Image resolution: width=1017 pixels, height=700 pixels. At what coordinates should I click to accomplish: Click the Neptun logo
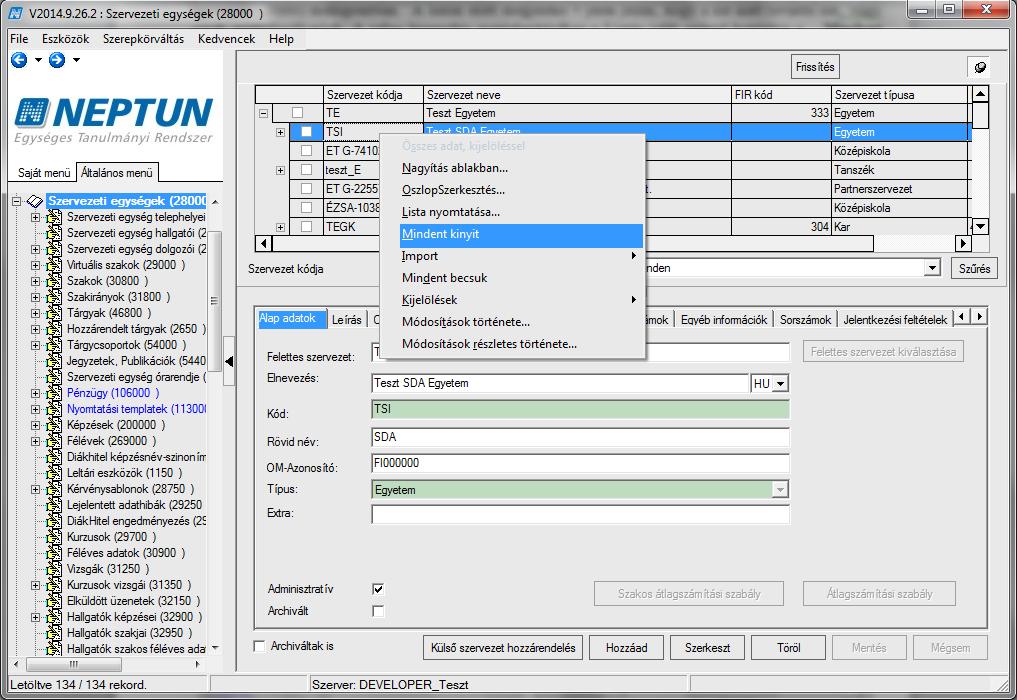(114, 120)
